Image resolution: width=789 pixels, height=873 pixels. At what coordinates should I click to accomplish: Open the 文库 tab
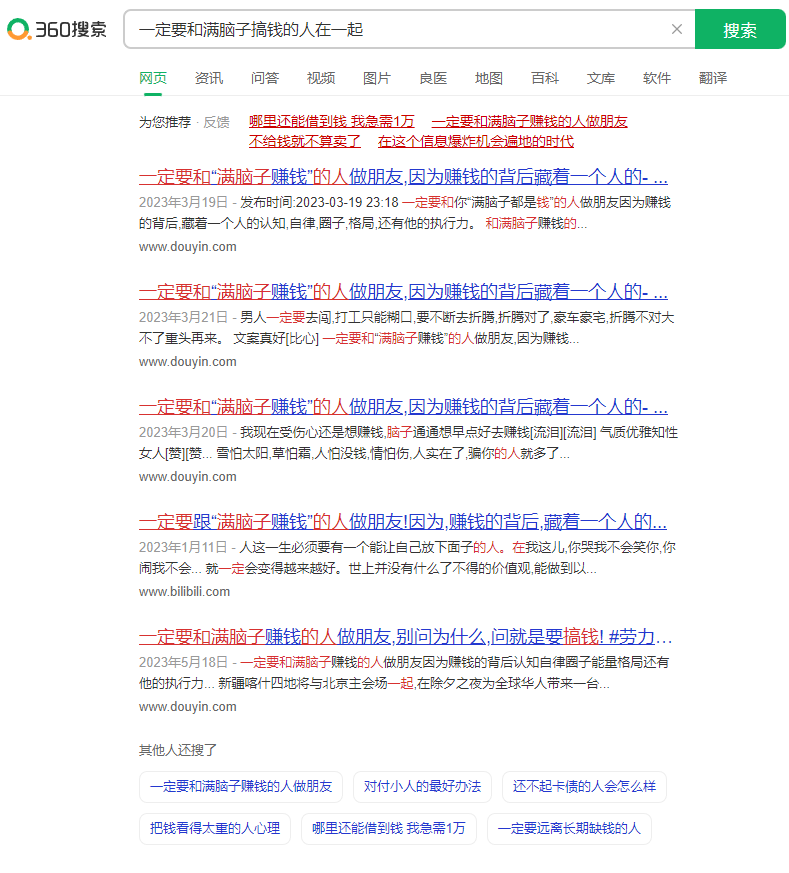point(601,78)
